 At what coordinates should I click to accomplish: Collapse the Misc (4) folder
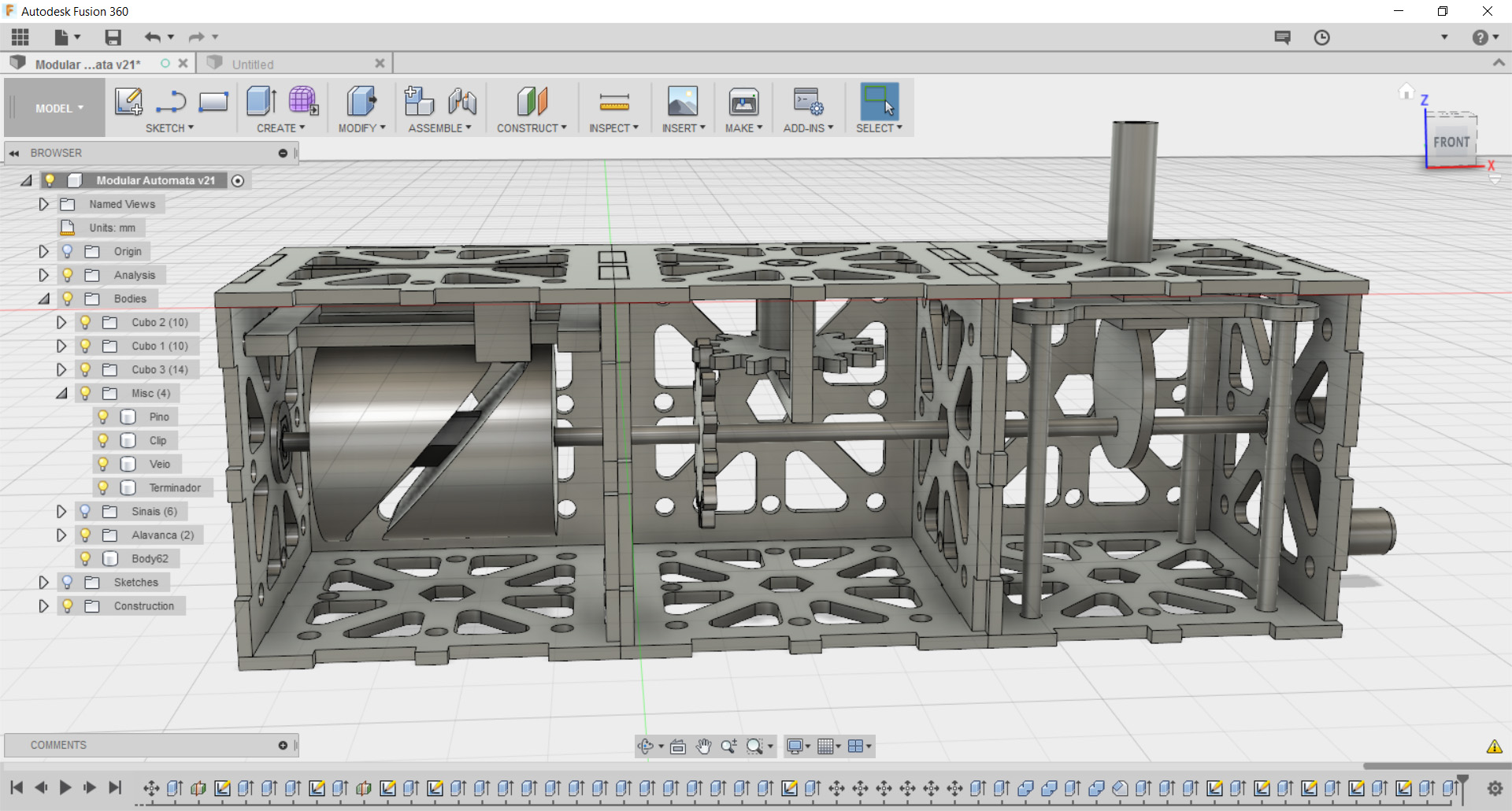(x=61, y=393)
